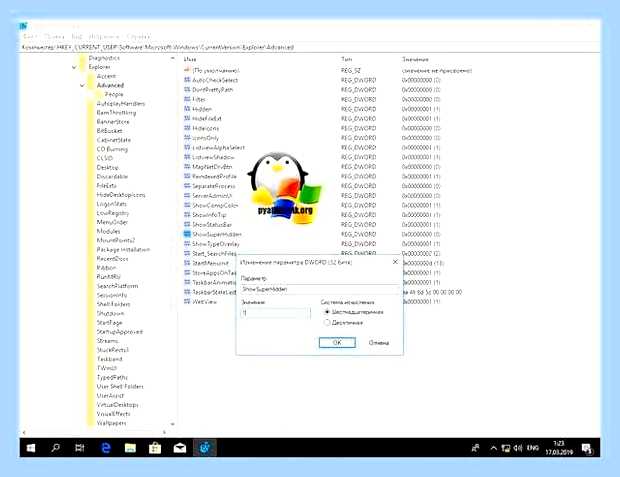This screenshot has height=477, width=620.
Task: Select the BitBucket key
Action: click(110, 131)
